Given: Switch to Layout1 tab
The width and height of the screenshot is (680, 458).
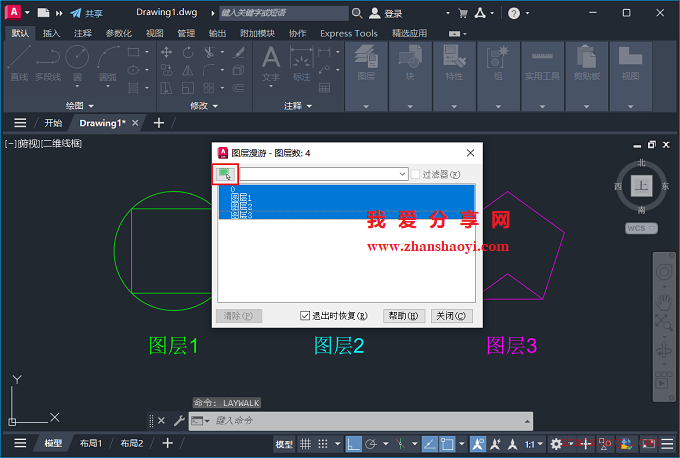Looking at the screenshot, I should click(x=91, y=443).
